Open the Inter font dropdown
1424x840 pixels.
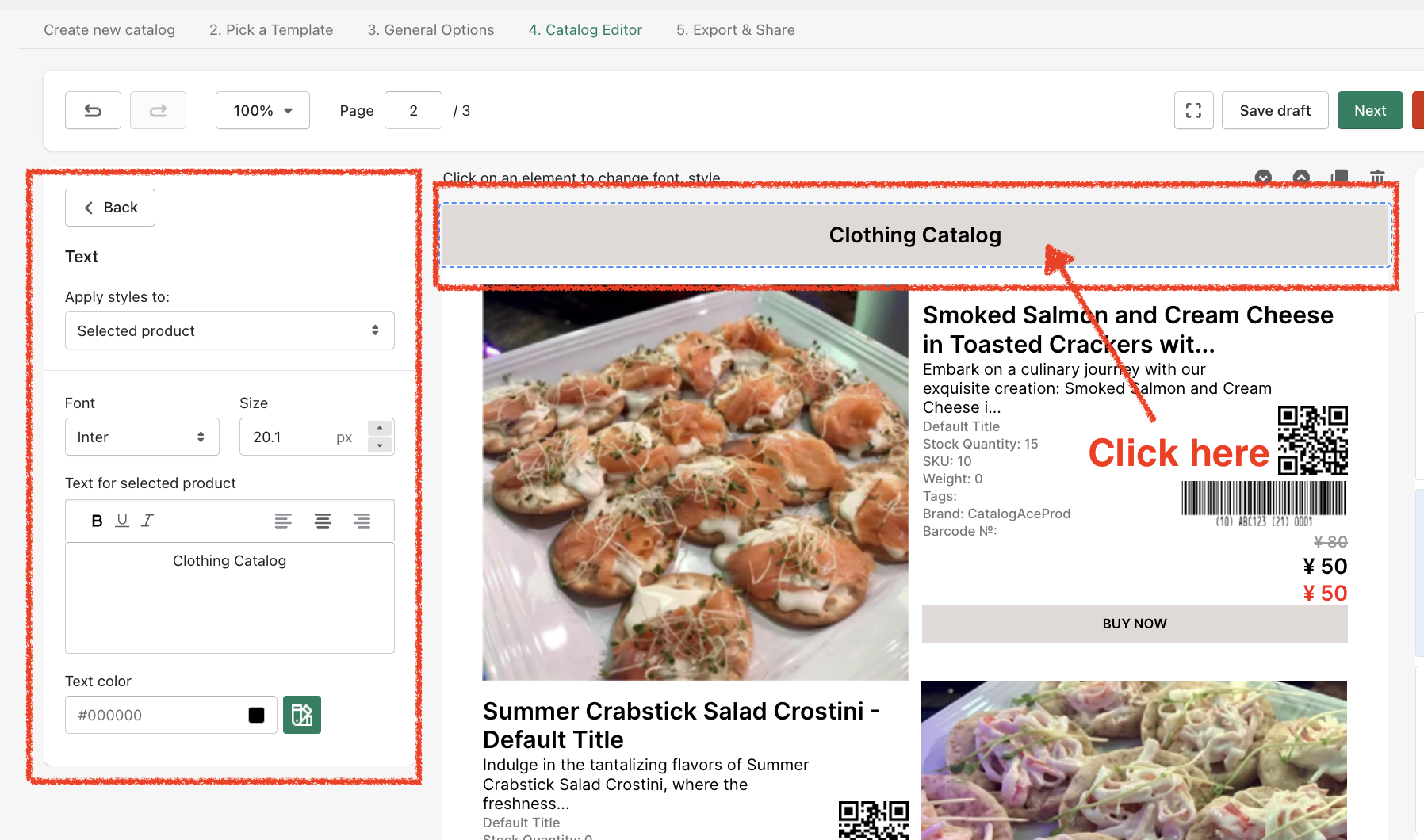(x=142, y=437)
